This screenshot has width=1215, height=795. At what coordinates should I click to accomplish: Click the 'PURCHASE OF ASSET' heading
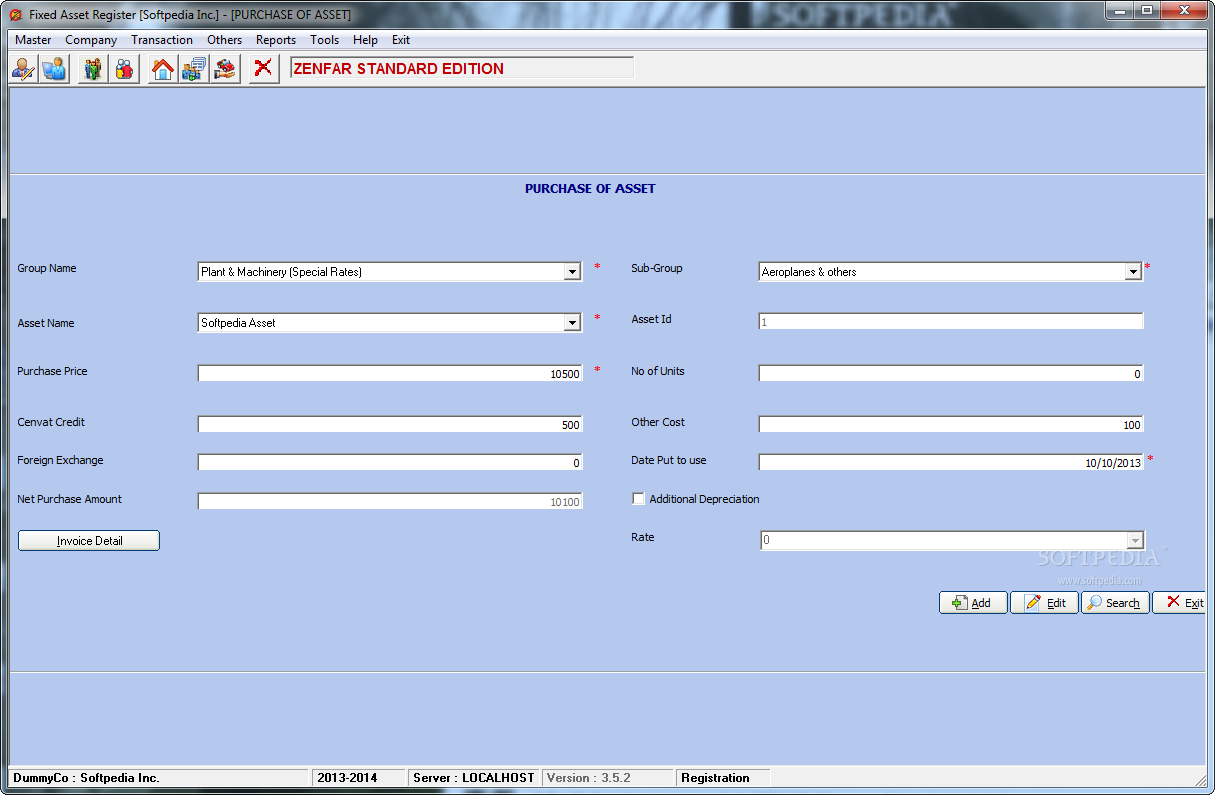(590, 188)
